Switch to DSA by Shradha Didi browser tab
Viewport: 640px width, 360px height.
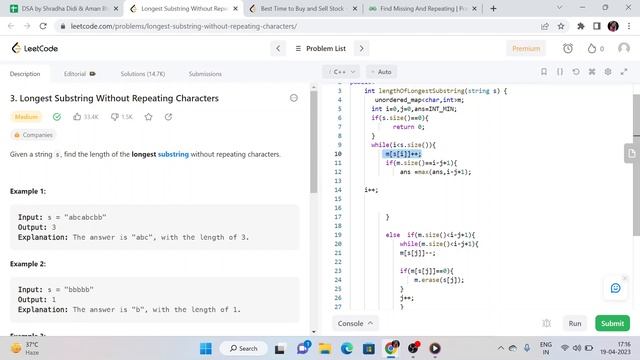pos(64,8)
